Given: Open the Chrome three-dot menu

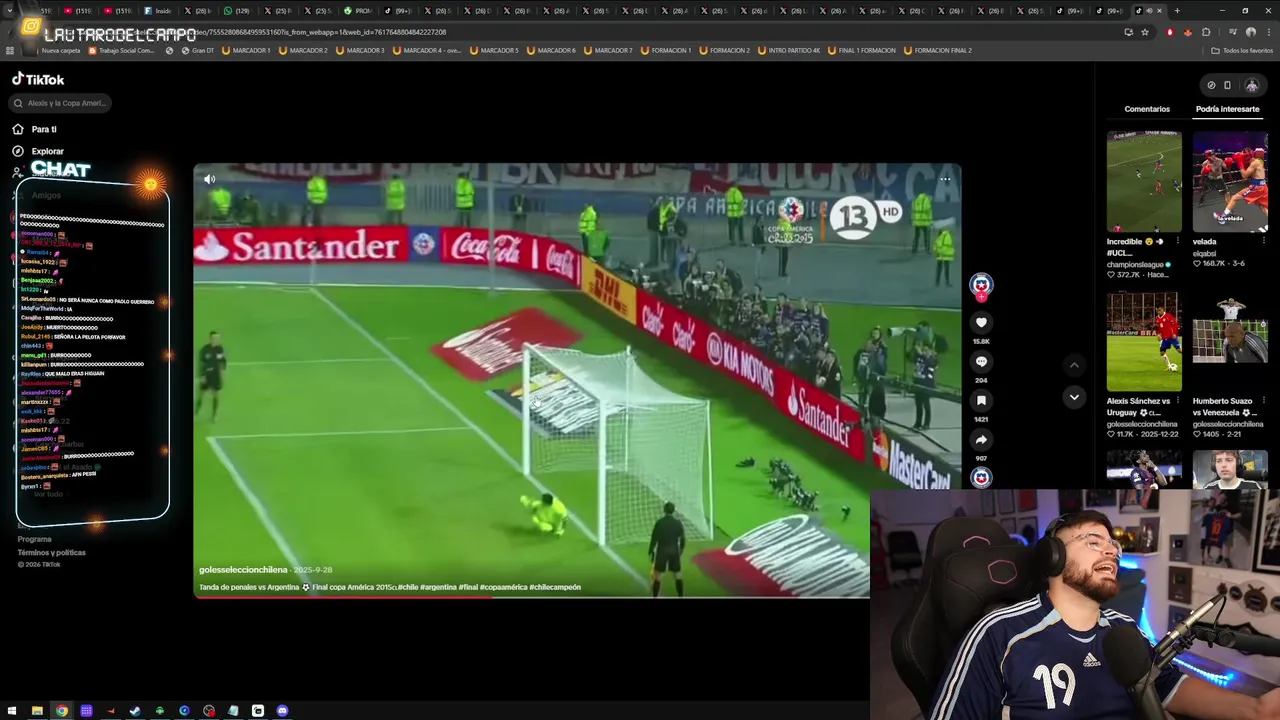Looking at the screenshot, I should click(x=1268, y=32).
